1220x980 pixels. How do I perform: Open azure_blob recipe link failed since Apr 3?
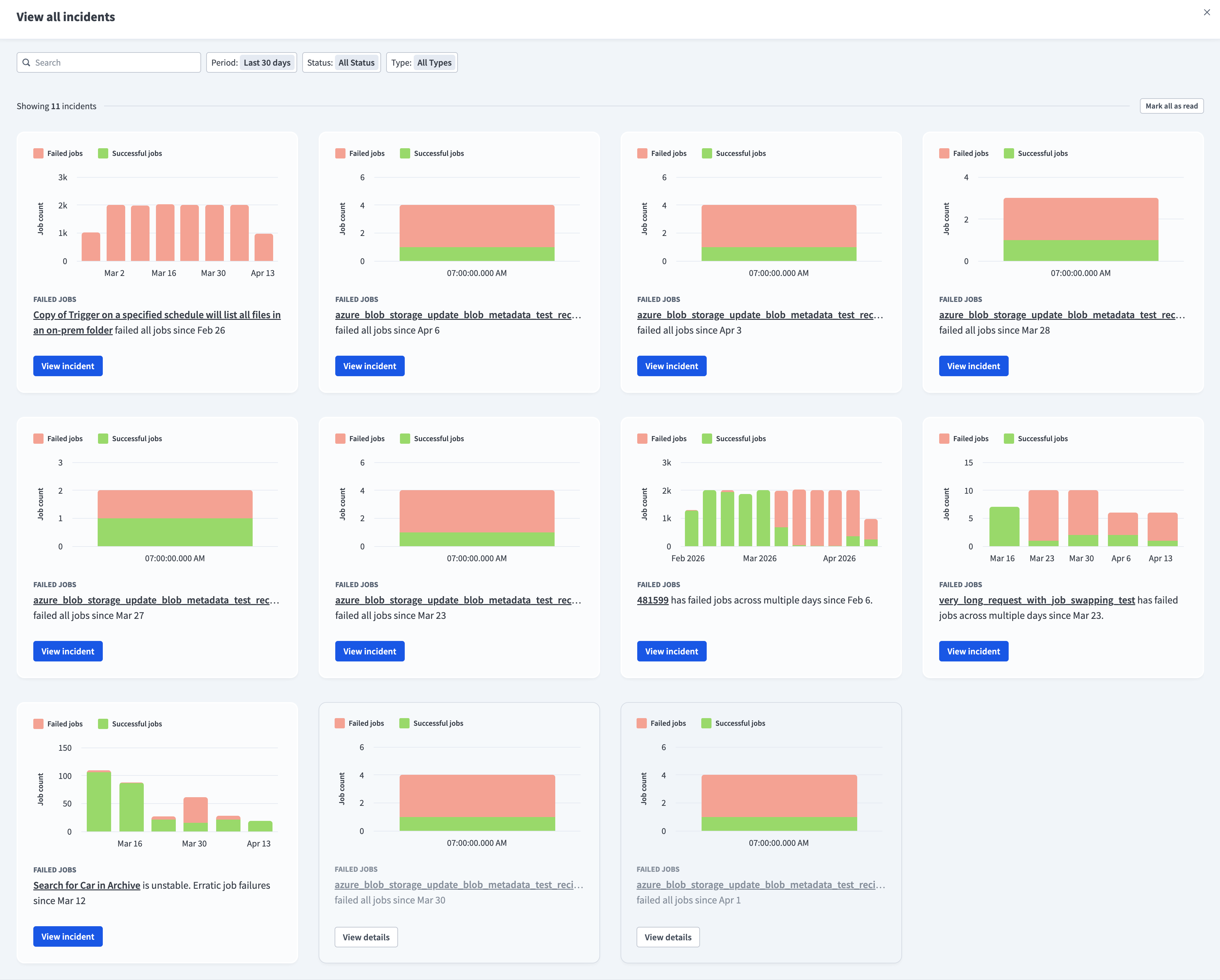pyautogui.click(x=760, y=315)
